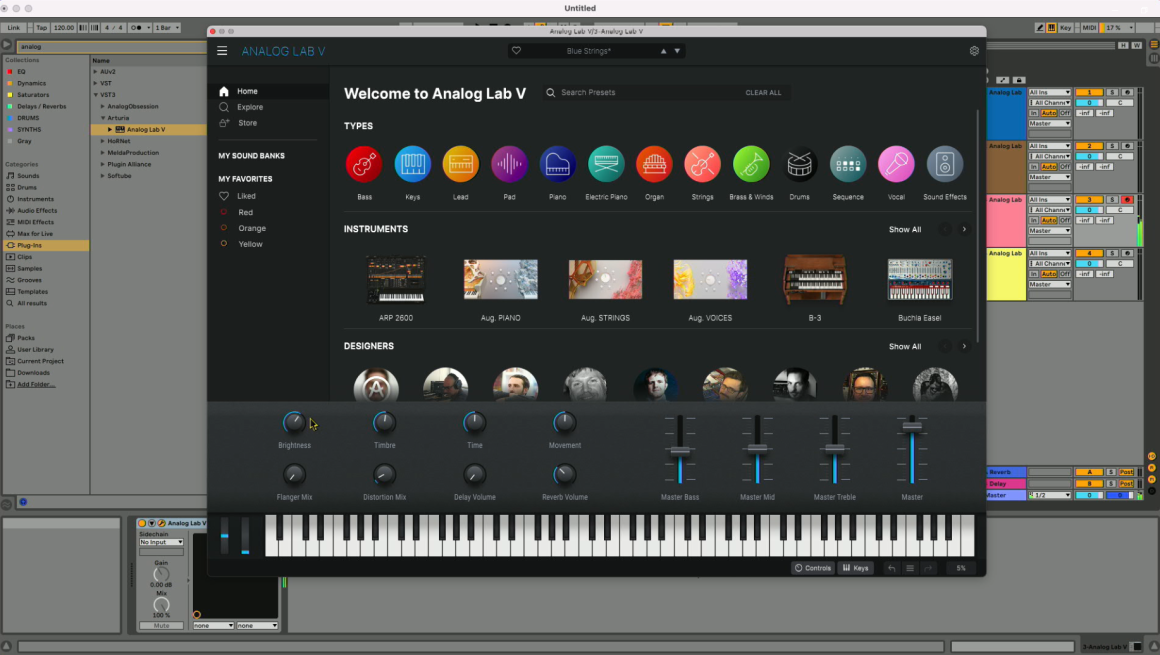The height and width of the screenshot is (655, 1160).
Task: Open the hamburger menu in Analog Lab
Action: point(222,51)
